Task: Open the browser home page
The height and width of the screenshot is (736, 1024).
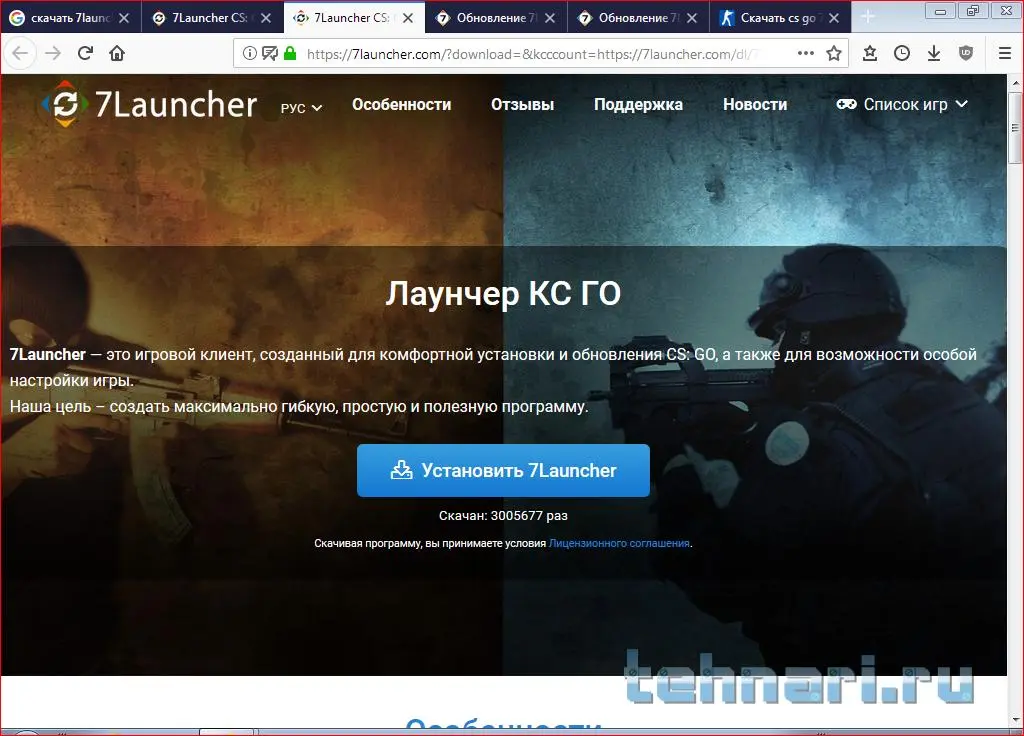Action: 117,53
